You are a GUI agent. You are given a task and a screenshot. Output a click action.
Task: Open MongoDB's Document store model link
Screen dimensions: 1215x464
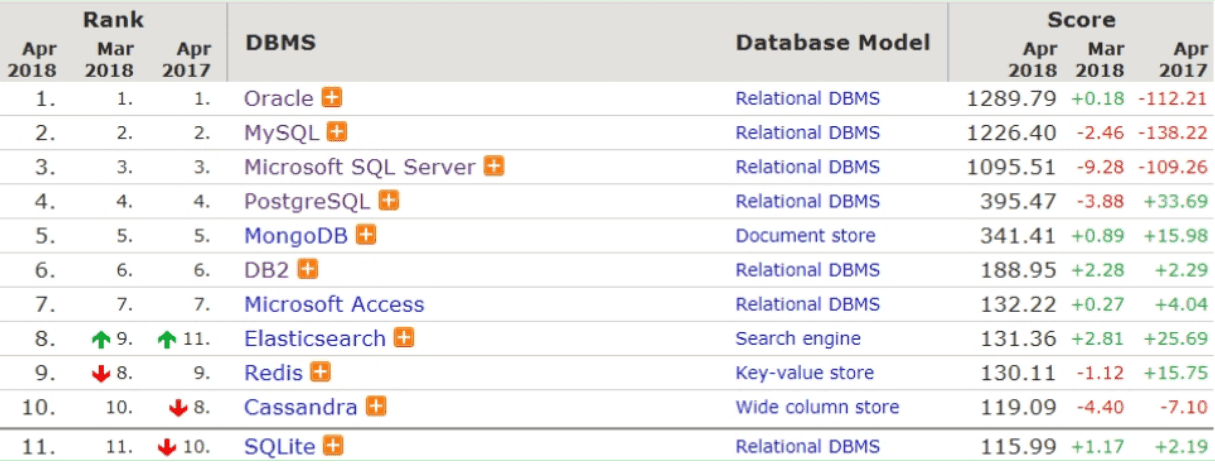click(805, 236)
